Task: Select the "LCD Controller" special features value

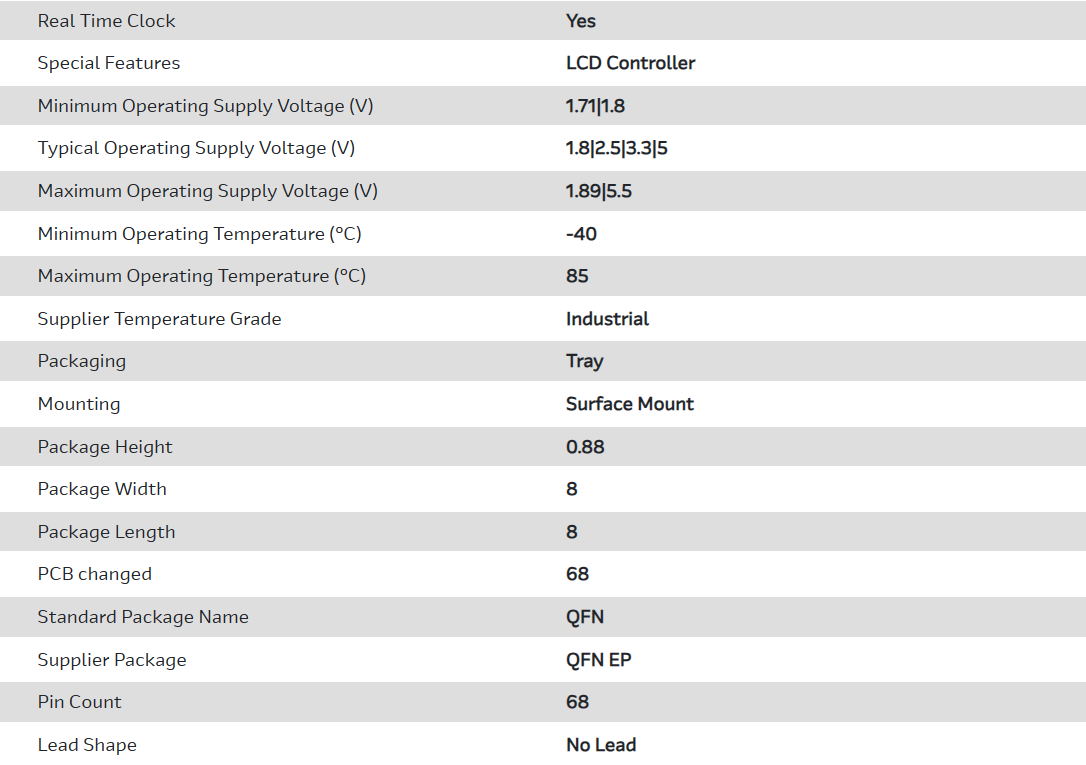Action: click(x=630, y=63)
